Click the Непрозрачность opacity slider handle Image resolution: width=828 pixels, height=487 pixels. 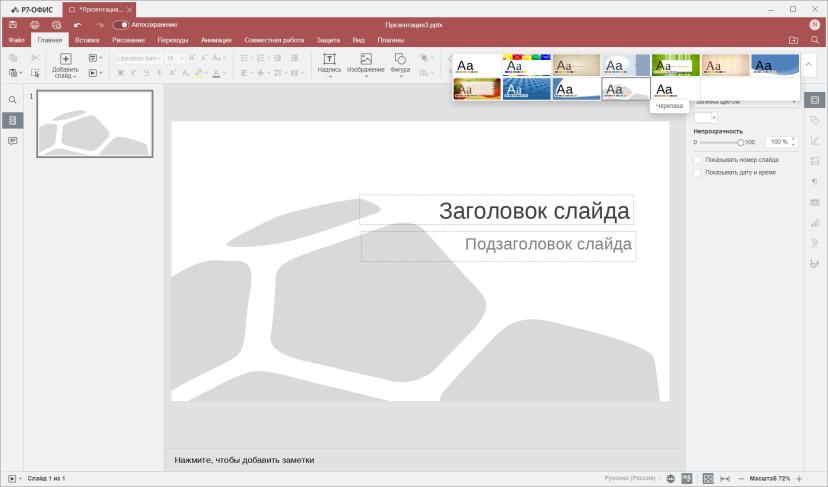[x=740, y=143]
